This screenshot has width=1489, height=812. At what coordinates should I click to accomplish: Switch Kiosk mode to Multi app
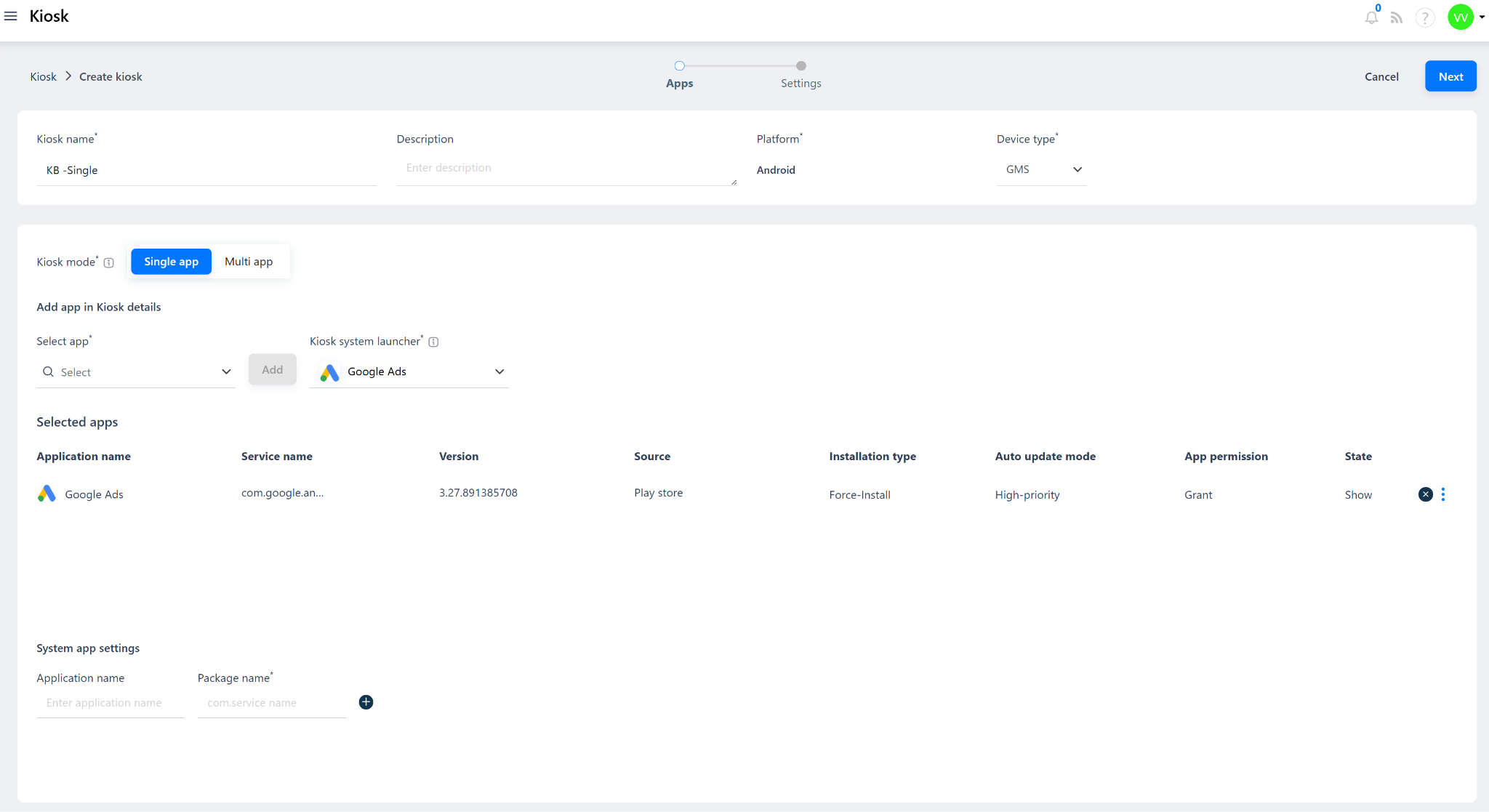249,262
